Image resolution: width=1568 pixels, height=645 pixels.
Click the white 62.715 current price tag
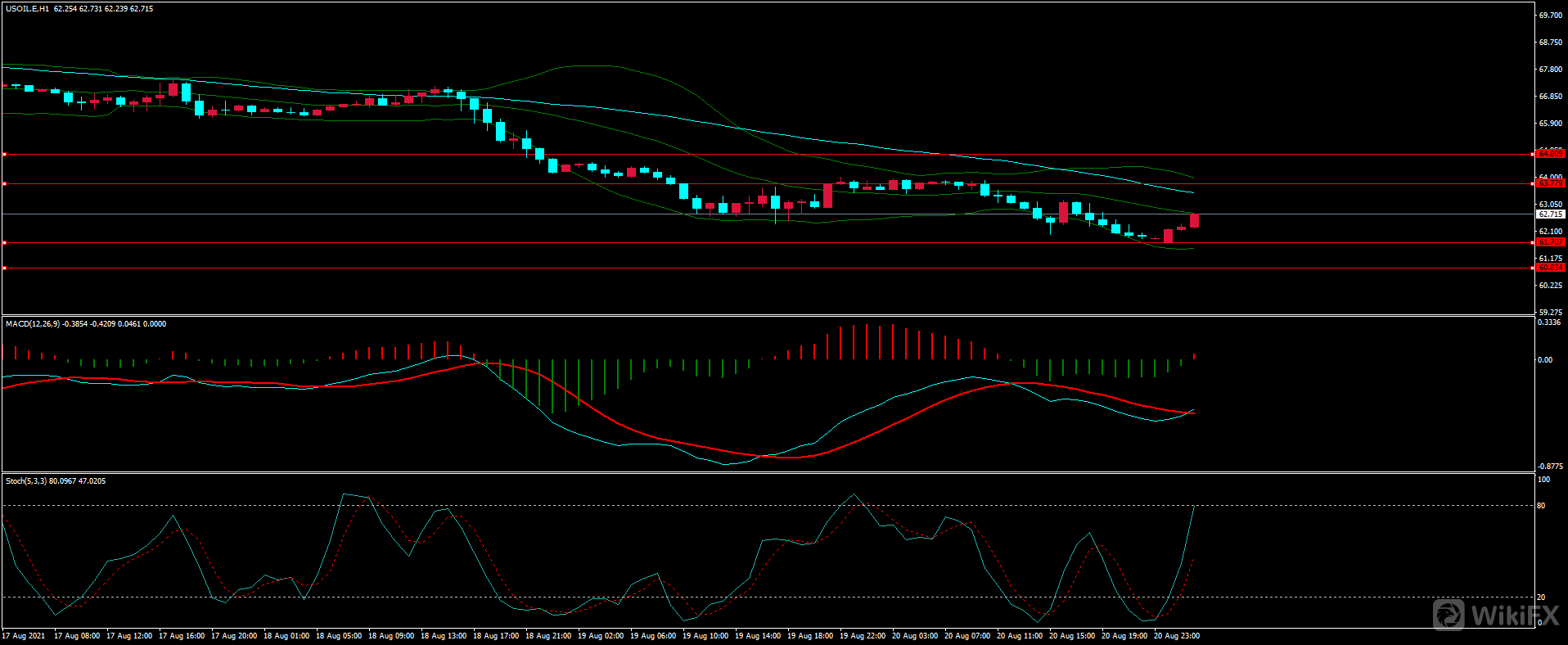click(x=1550, y=214)
